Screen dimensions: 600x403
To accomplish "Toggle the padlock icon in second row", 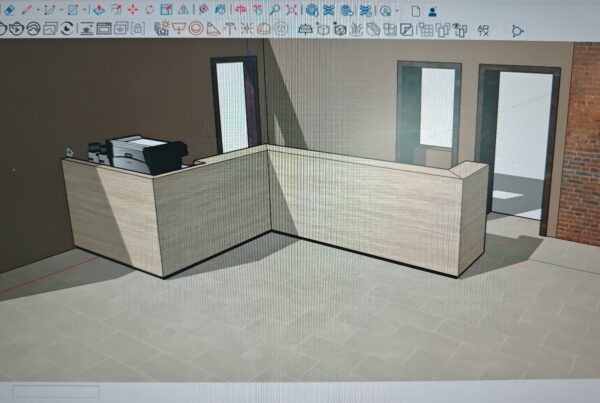I will coord(137,29).
